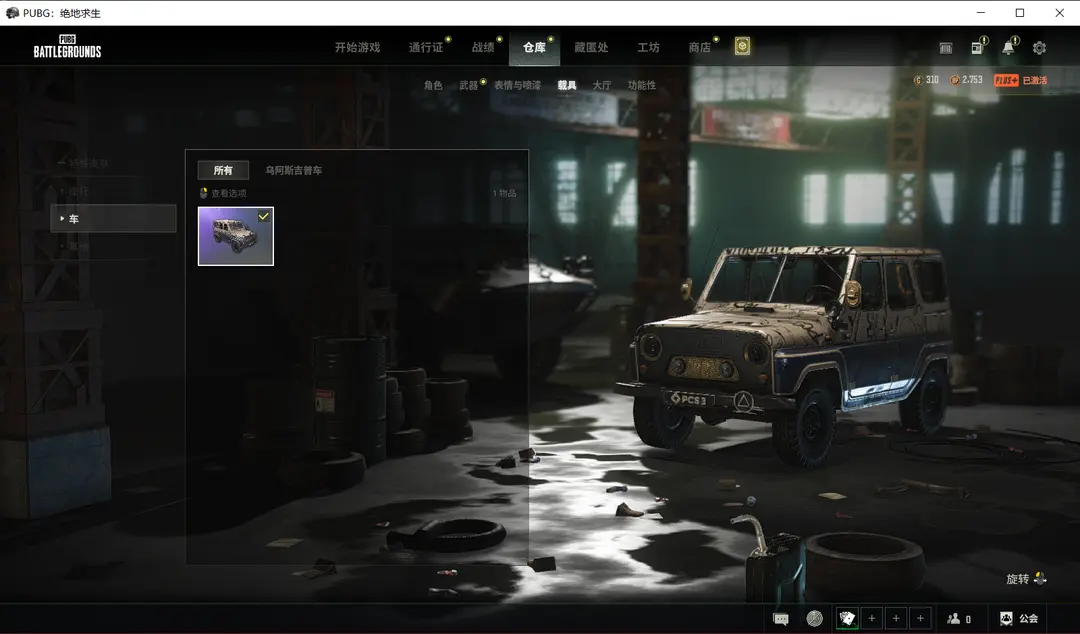Viewport: 1080px width, 634px height.
Task: Click the first empty plus team slot
Action: point(872,619)
